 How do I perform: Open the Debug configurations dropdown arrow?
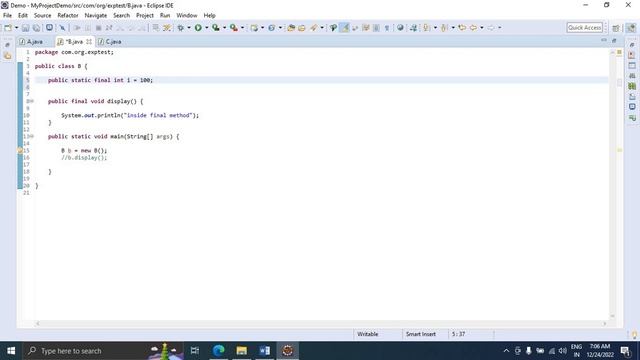189,28
